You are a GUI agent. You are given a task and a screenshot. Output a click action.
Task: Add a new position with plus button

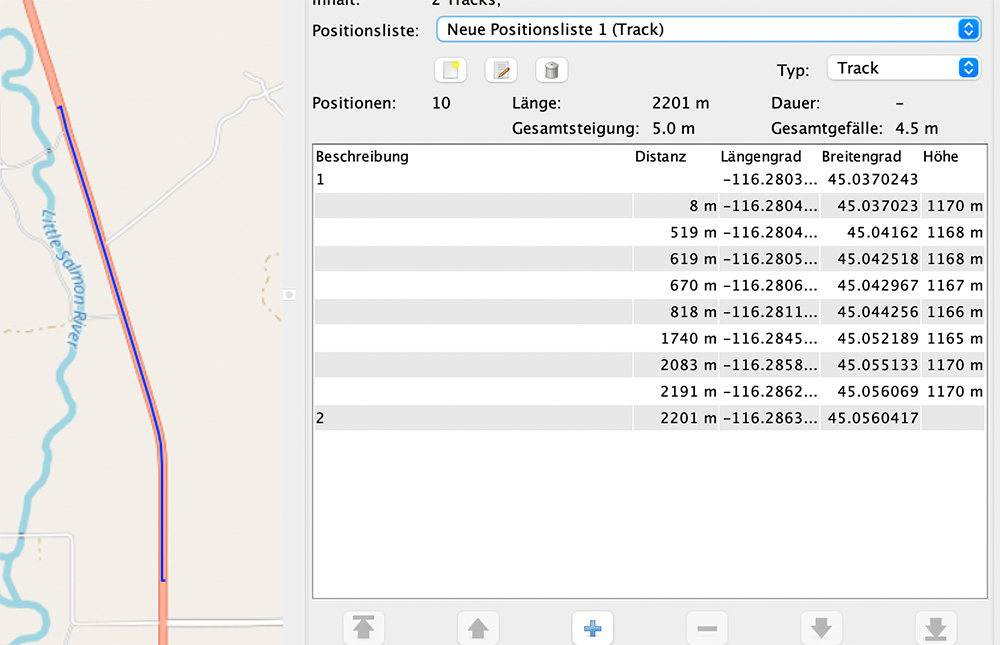(x=592, y=629)
